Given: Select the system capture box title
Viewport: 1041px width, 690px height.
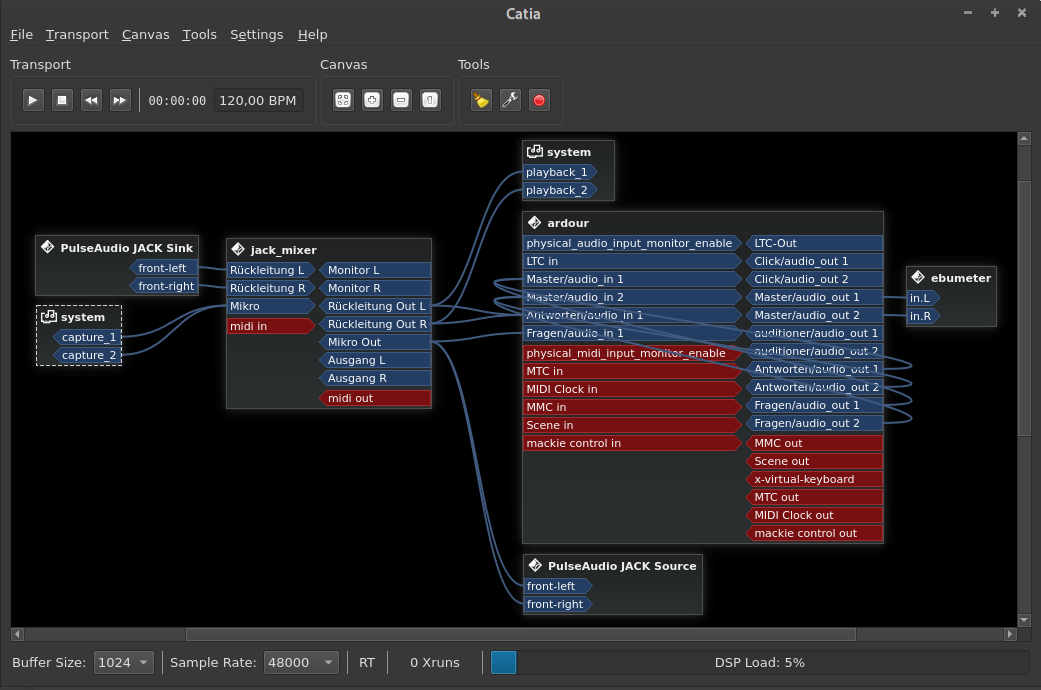Looking at the screenshot, I should [x=82, y=317].
